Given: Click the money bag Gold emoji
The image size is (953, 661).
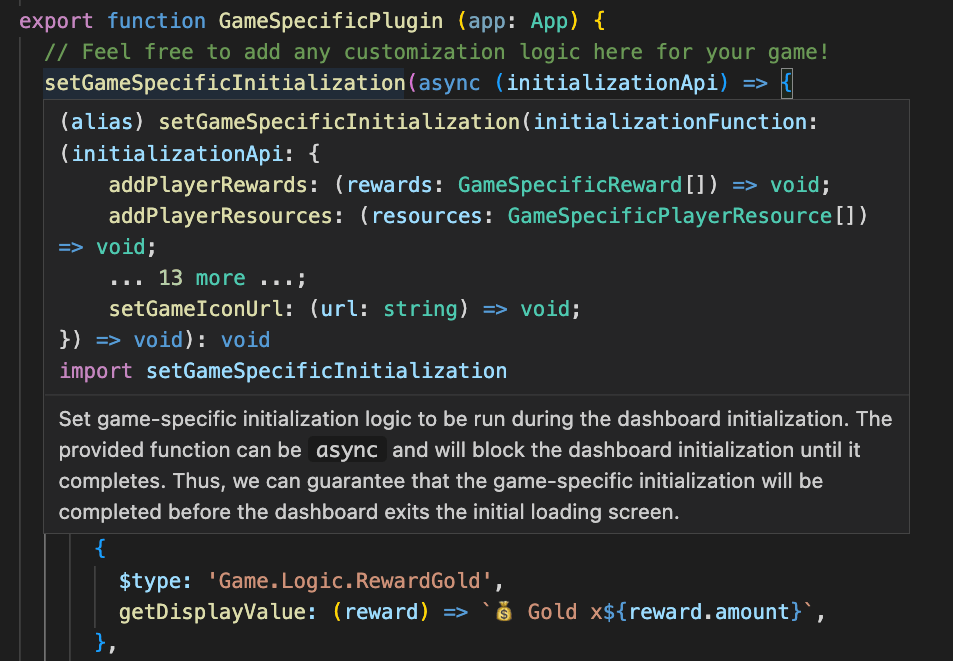Looking at the screenshot, I should [x=503, y=611].
